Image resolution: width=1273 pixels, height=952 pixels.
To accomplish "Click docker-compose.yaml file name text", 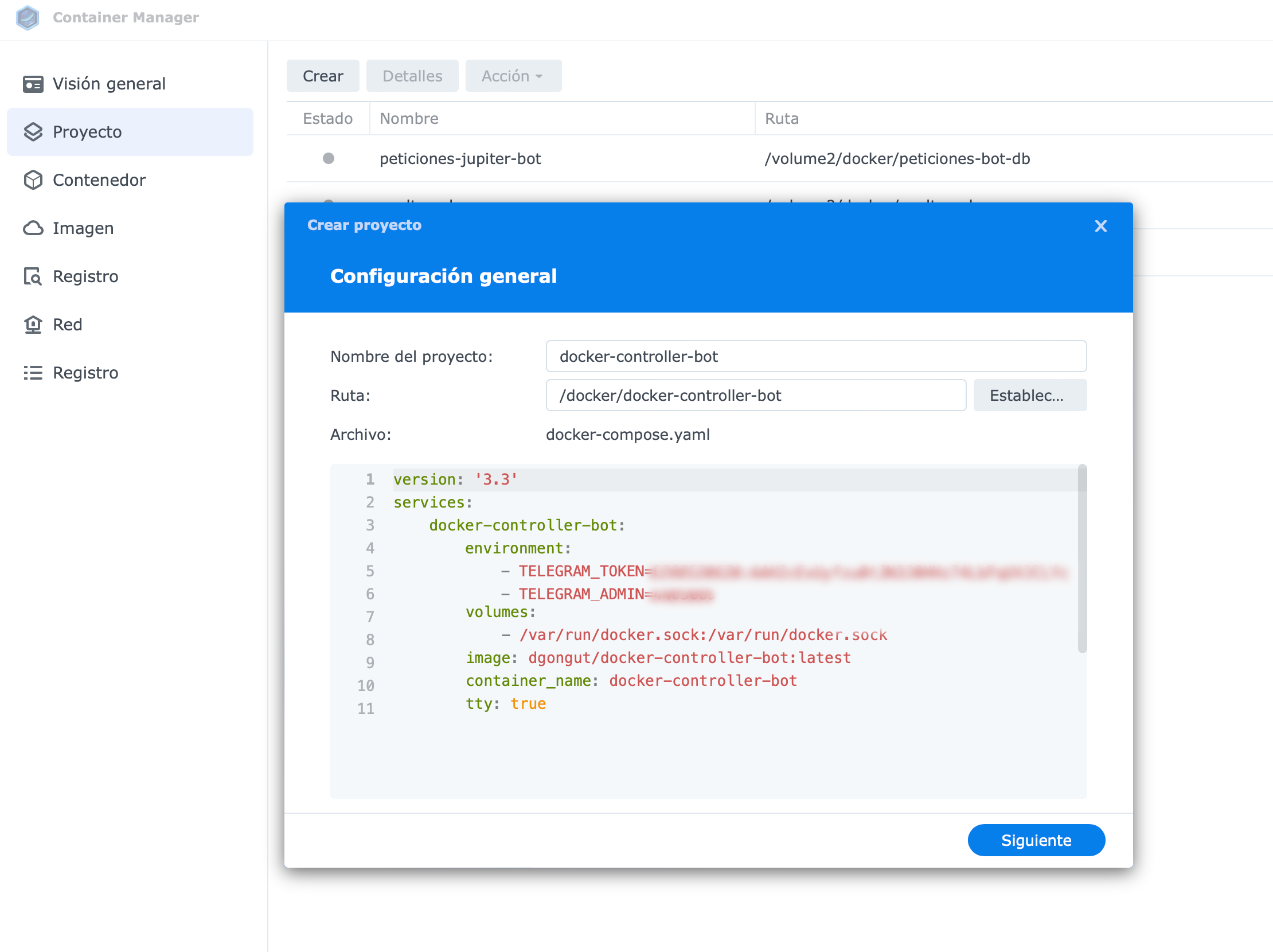I will point(627,435).
